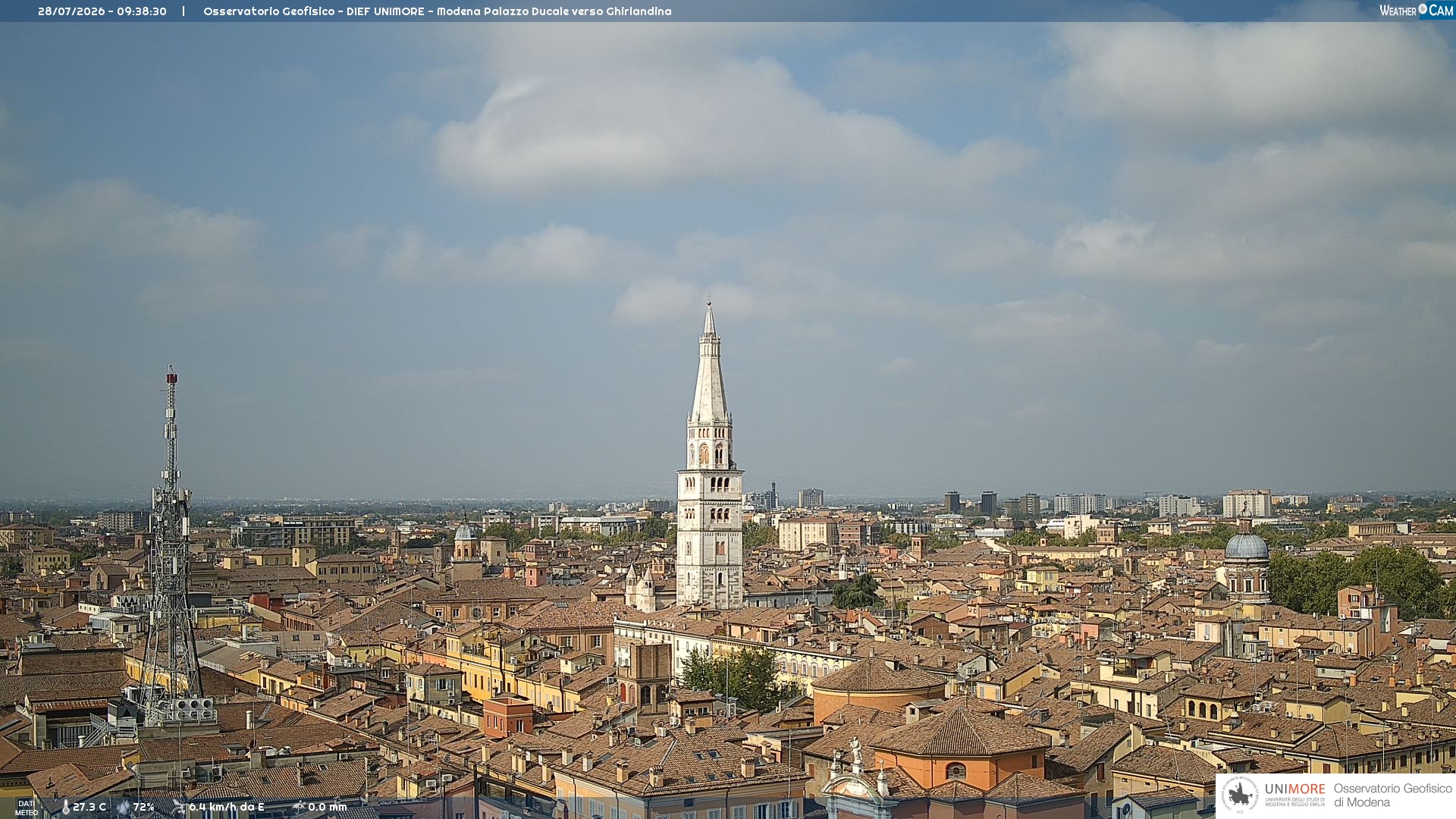1456x819 pixels.
Task: Click the 28/07/2026 - 09:38:30 timestamp
Action: [x=102, y=11]
